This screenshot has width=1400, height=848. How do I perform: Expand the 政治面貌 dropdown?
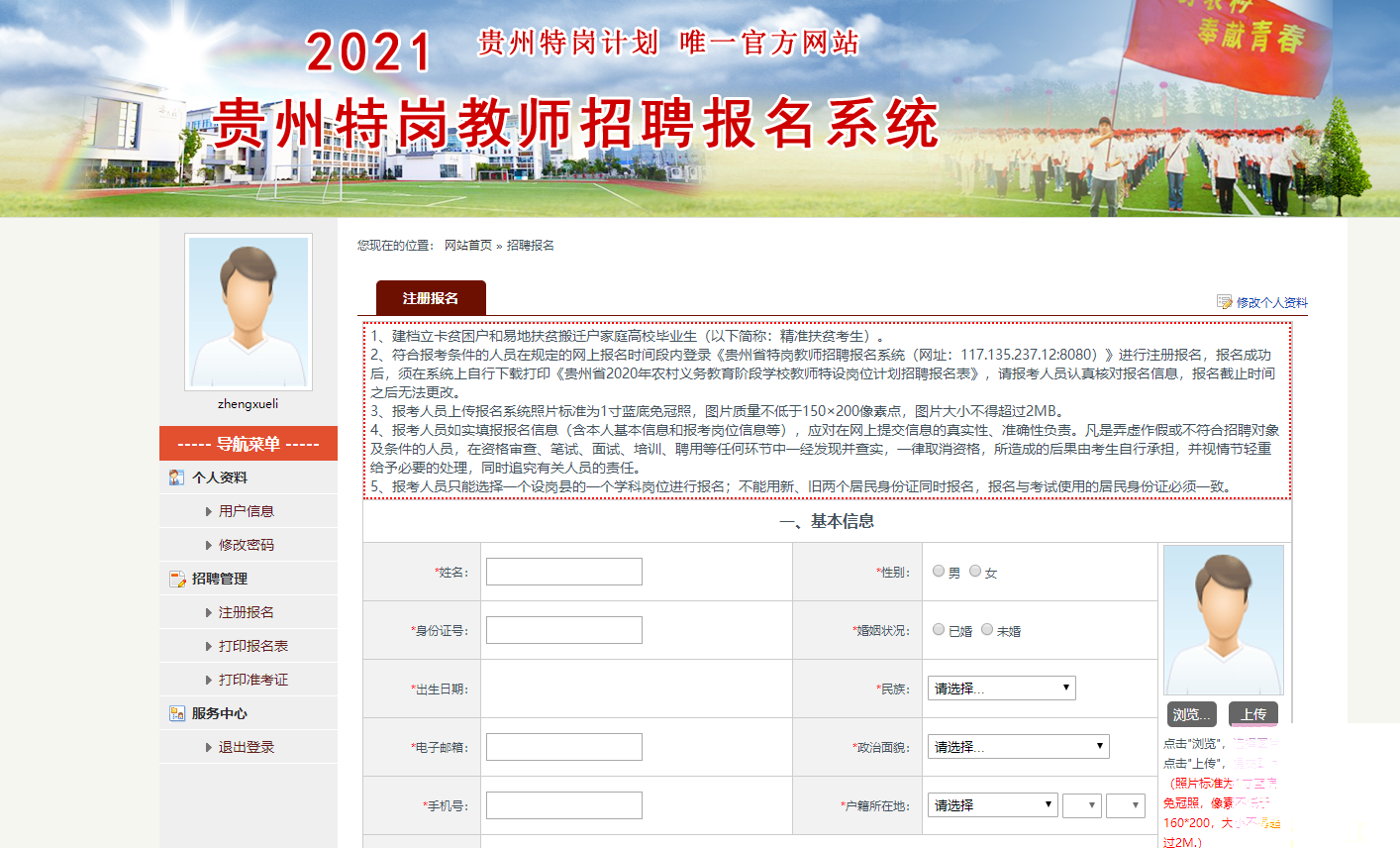(1018, 747)
